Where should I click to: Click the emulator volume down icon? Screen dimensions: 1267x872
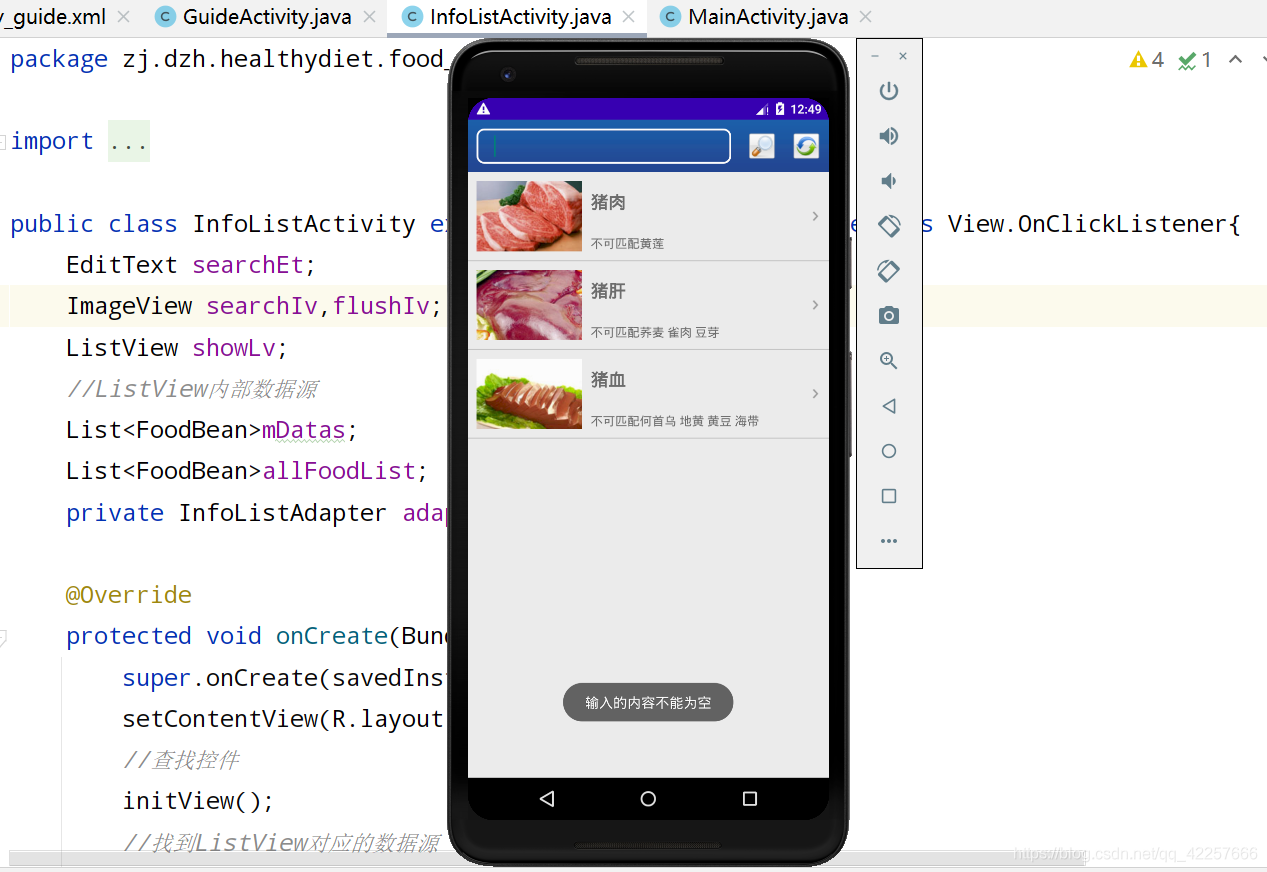887,181
